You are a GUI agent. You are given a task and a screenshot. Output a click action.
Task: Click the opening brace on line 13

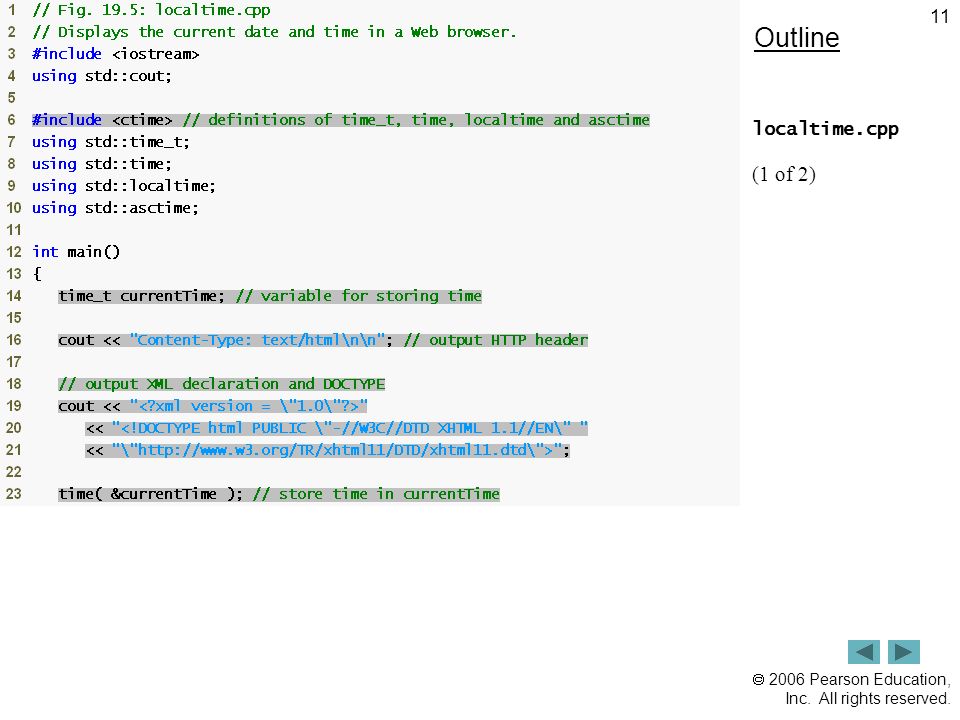[37, 274]
